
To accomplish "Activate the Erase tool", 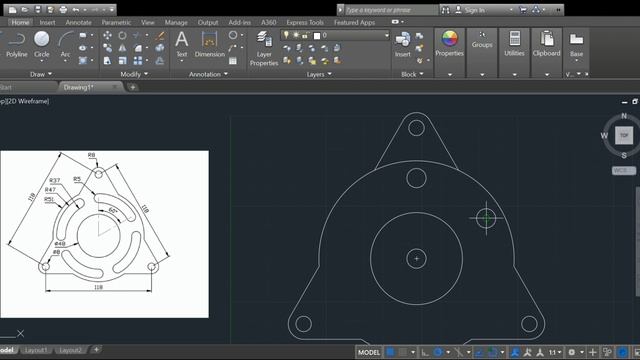I will [x=160, y=36].
